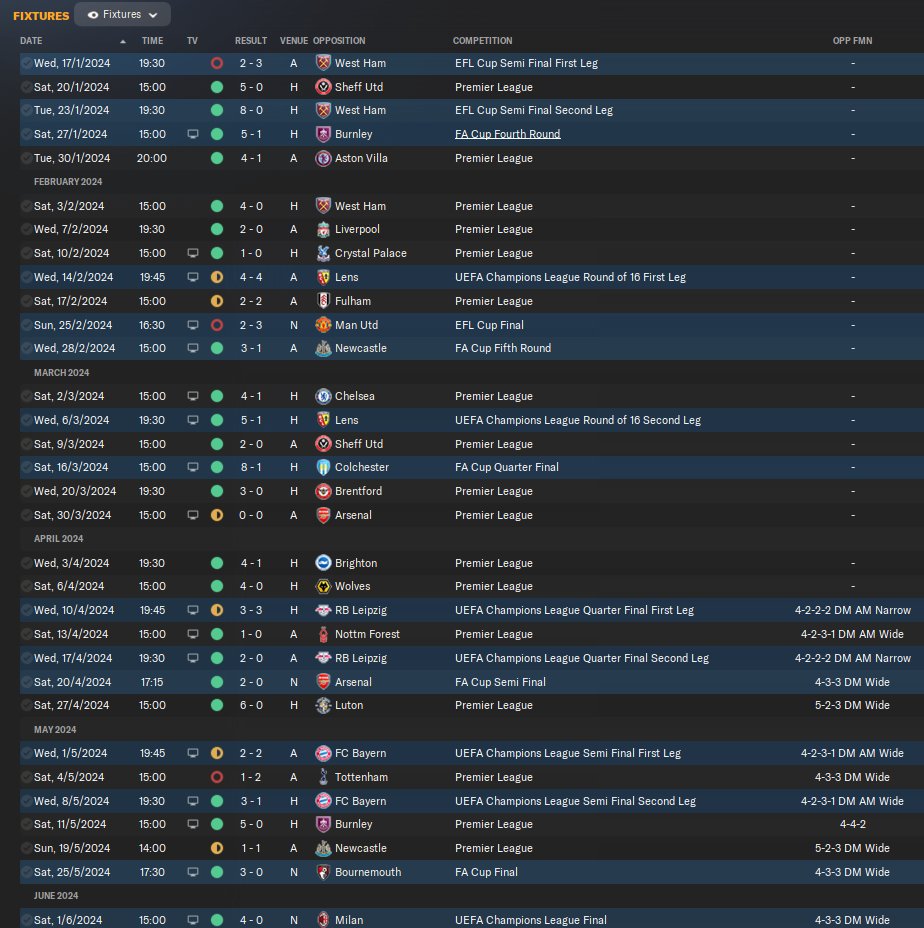Toggle the check mark on Sat, 6/4/2024 row

(26, 586)
